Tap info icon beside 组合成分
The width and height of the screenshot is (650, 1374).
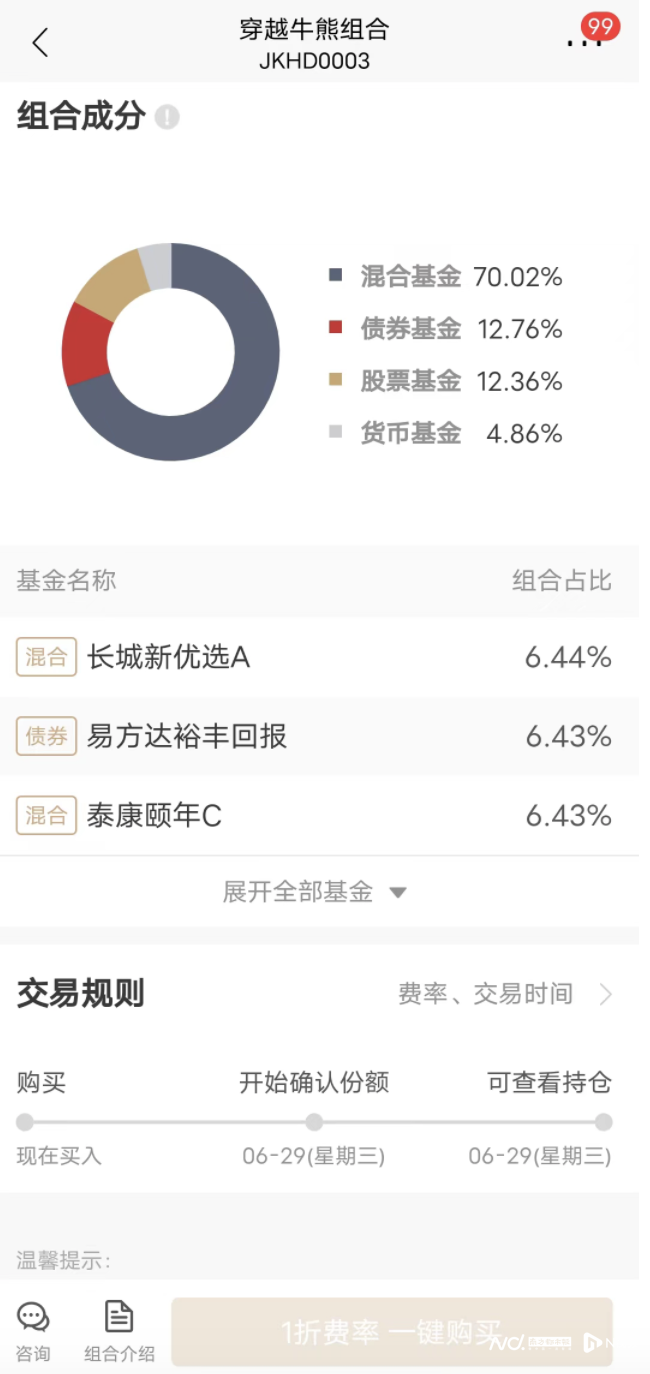click(167, 117)
